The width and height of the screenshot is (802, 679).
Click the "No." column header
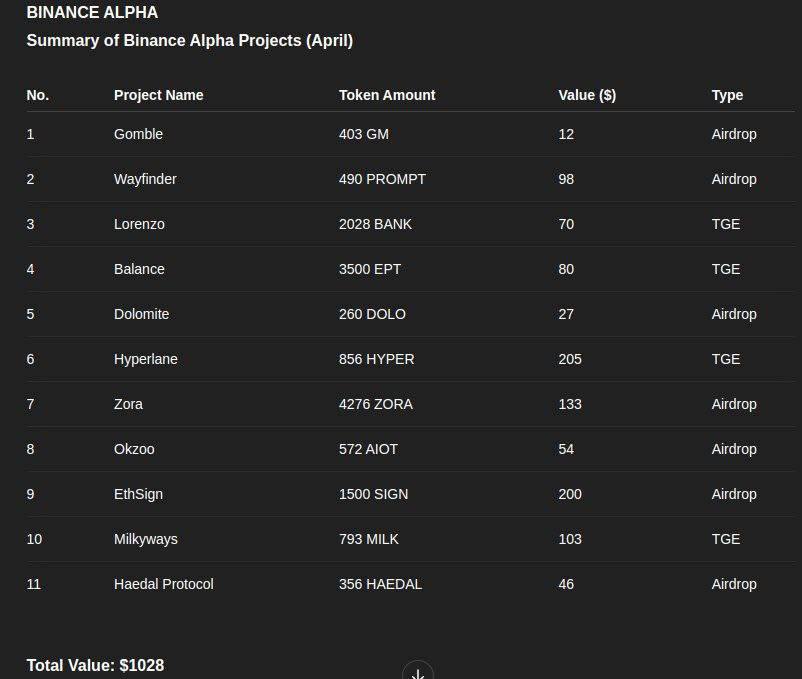pyautogui.click(x=38, y=95)
